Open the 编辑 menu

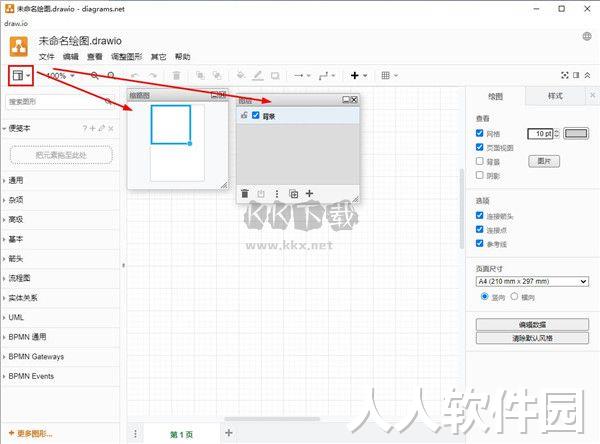coord(70,57)
